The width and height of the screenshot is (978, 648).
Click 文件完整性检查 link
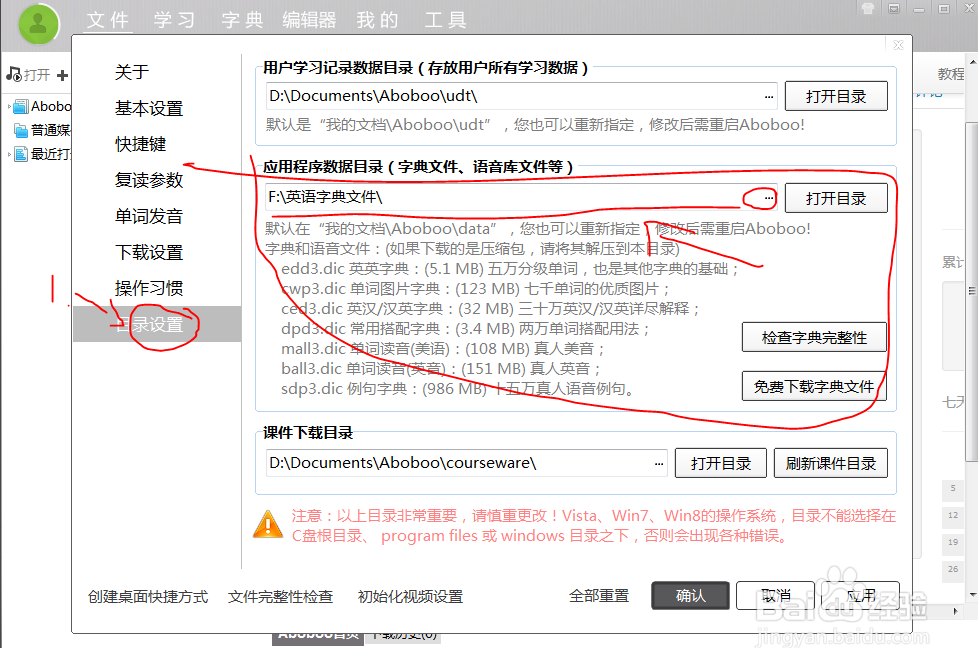click(x=281, y=597)
